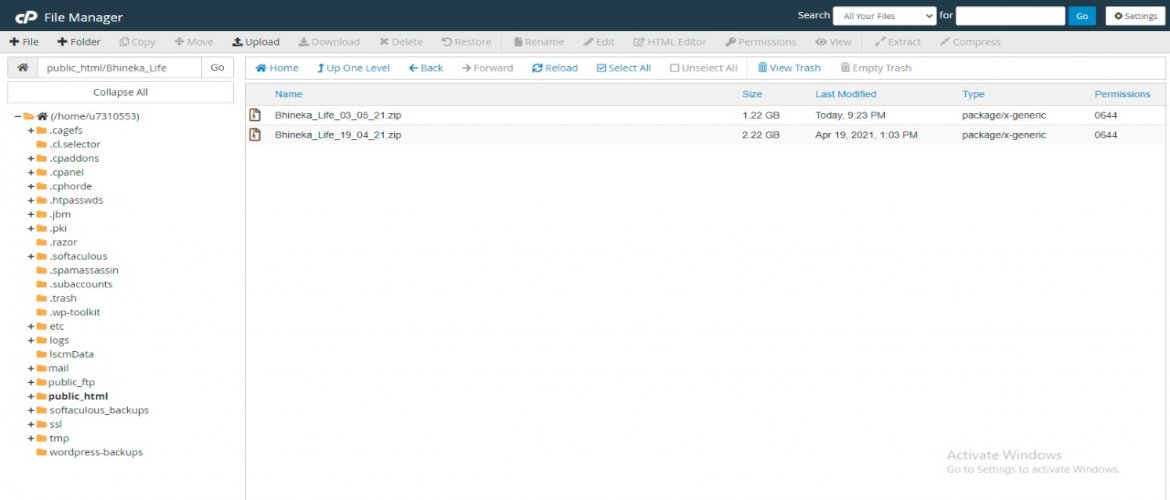1170x500 pixels.
Task: Create a new folder with + Folder
Action: (x=78, y=42)
